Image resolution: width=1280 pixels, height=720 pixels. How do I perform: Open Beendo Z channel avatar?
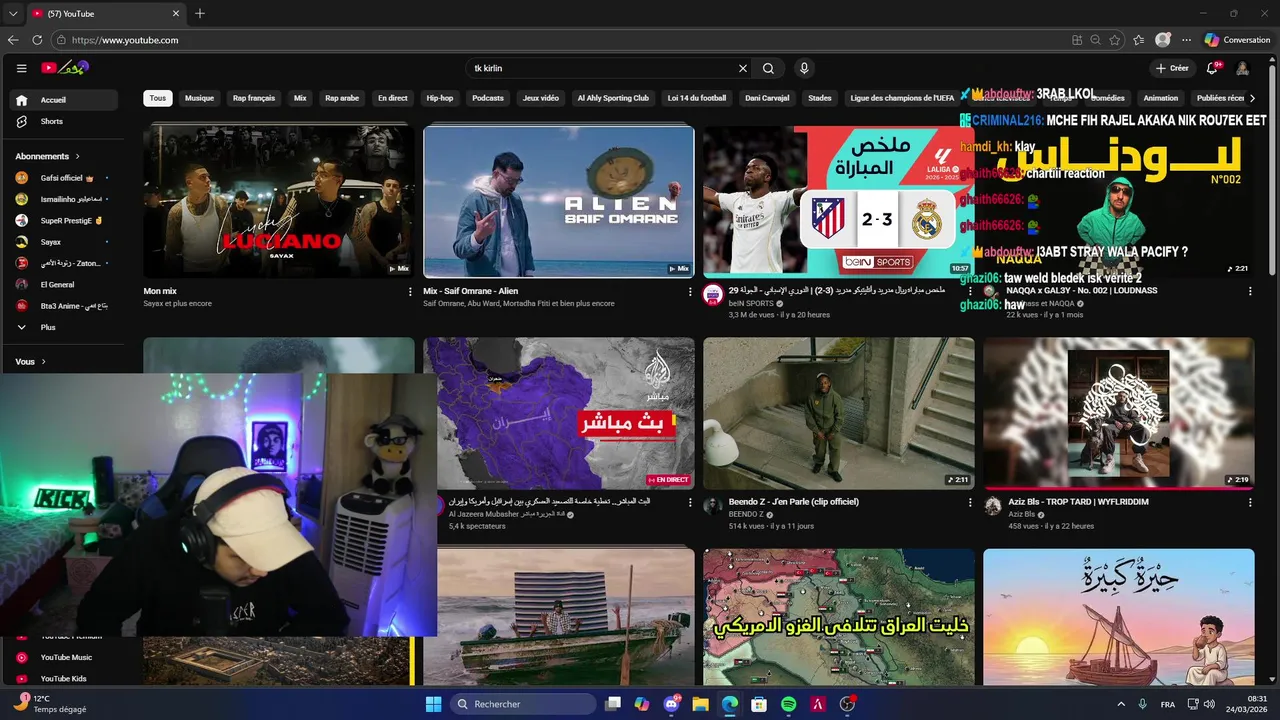pyautogui.click(x=712, y=506)
